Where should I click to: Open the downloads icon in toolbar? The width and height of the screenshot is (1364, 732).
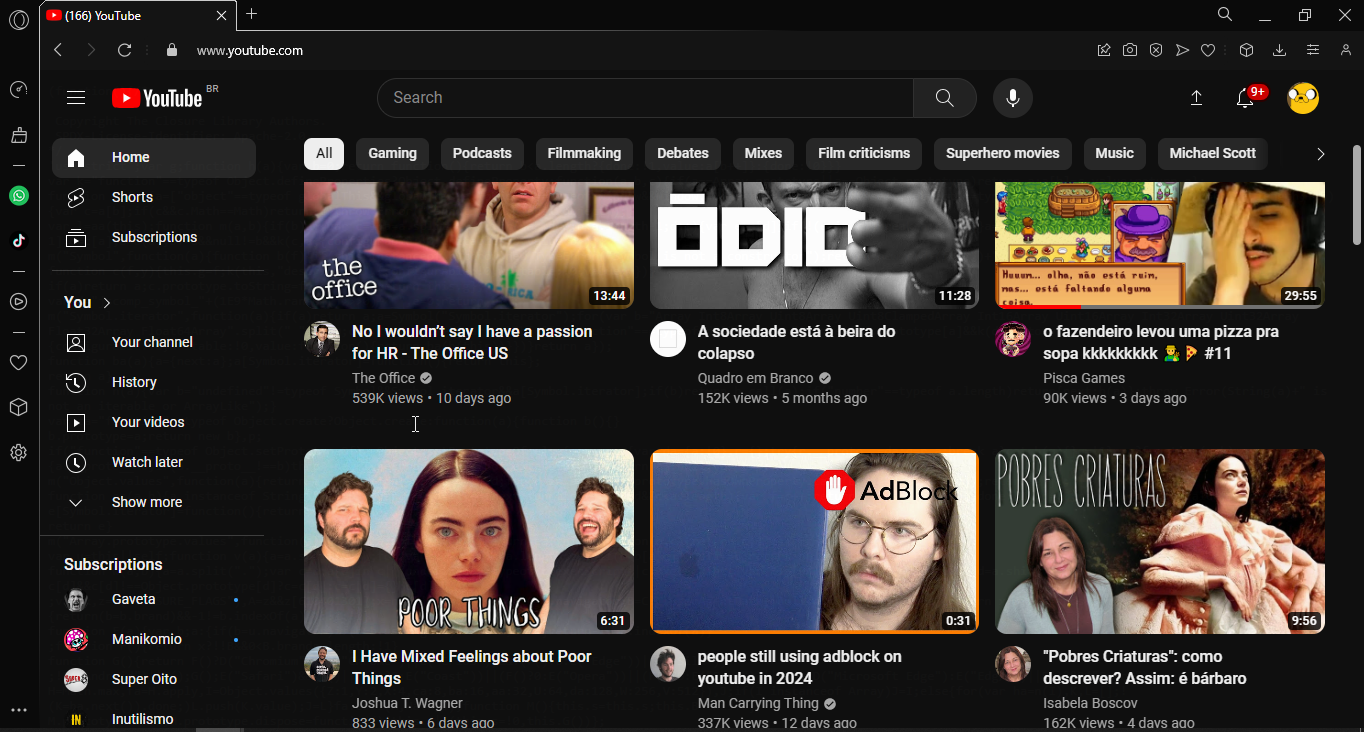[1279, 50]
